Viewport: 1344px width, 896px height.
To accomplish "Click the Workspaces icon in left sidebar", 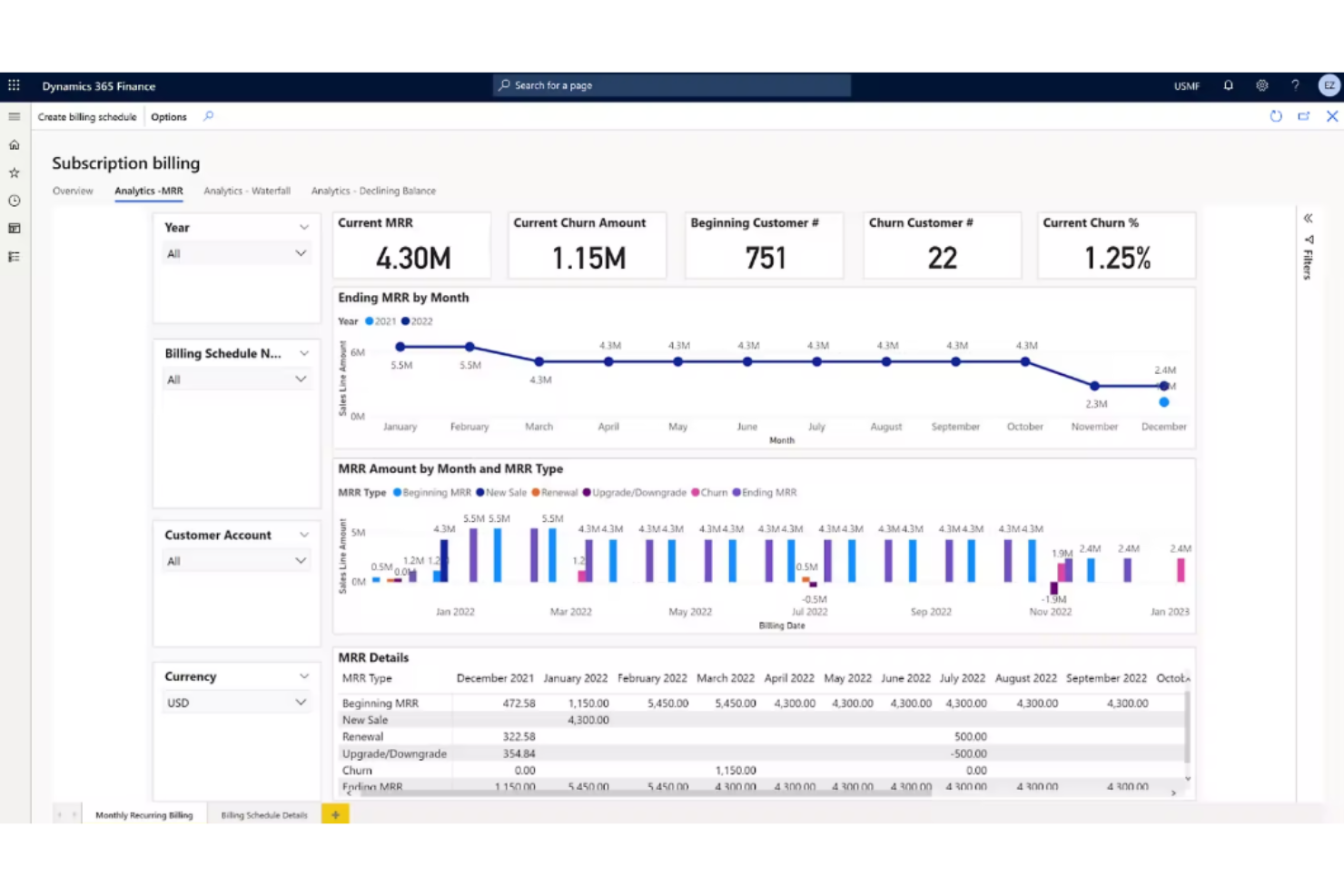I will (x=14, y=228).
